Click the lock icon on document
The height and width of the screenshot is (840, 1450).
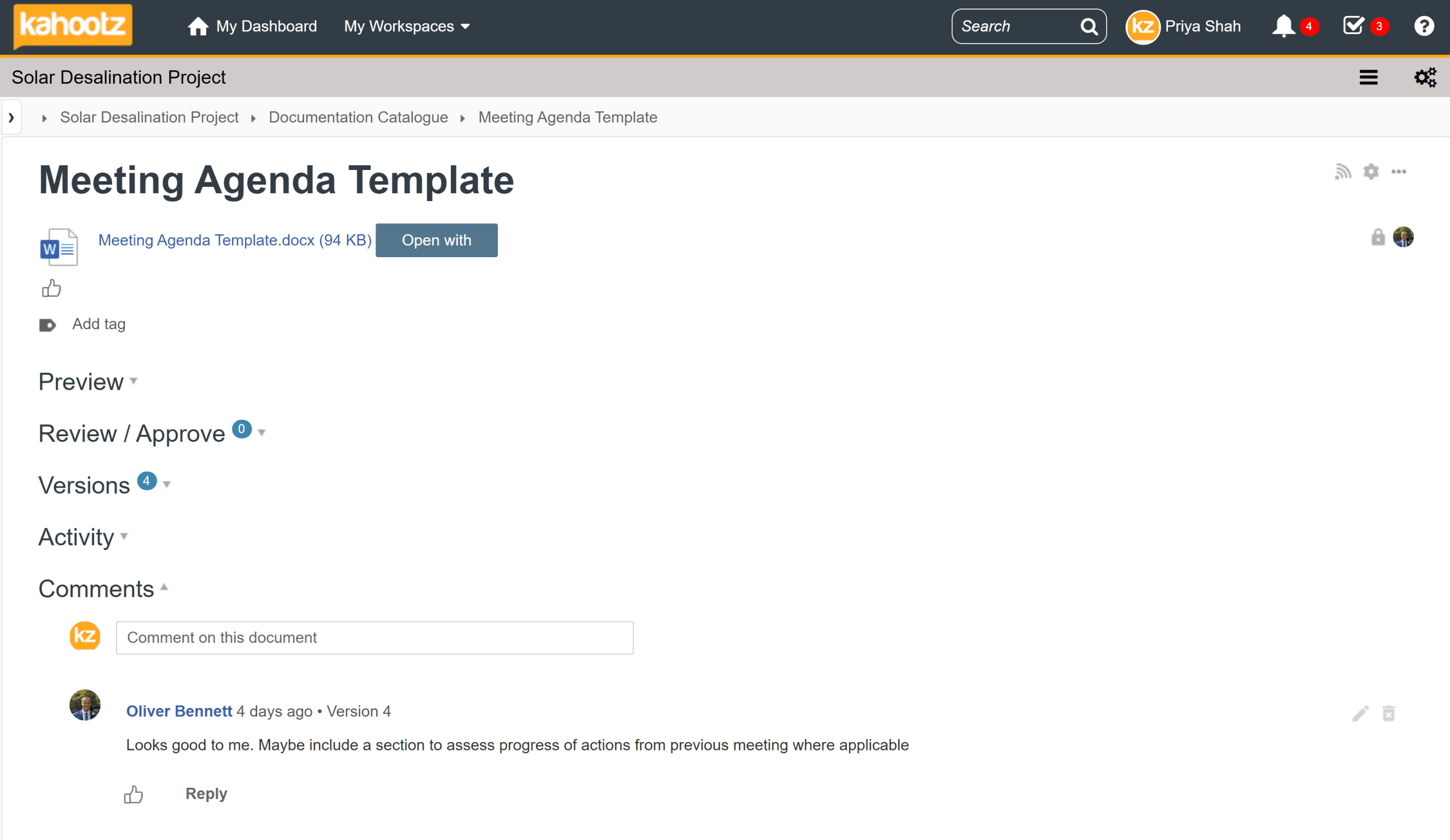point(1377,237)
